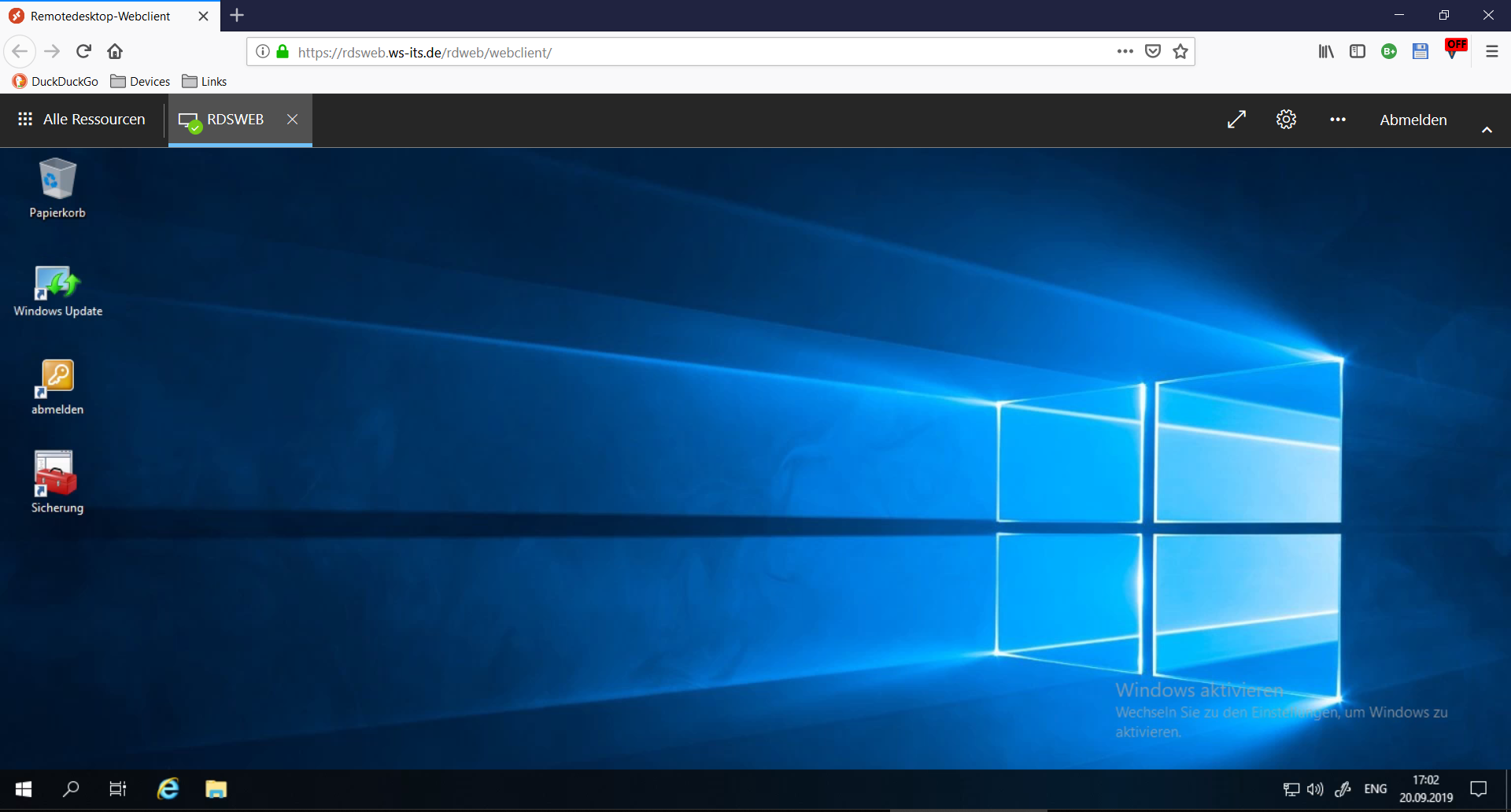Open Alle Ressourcen resource list
This screenshot has height=812, width=1511.
click(x=81, y=120)
